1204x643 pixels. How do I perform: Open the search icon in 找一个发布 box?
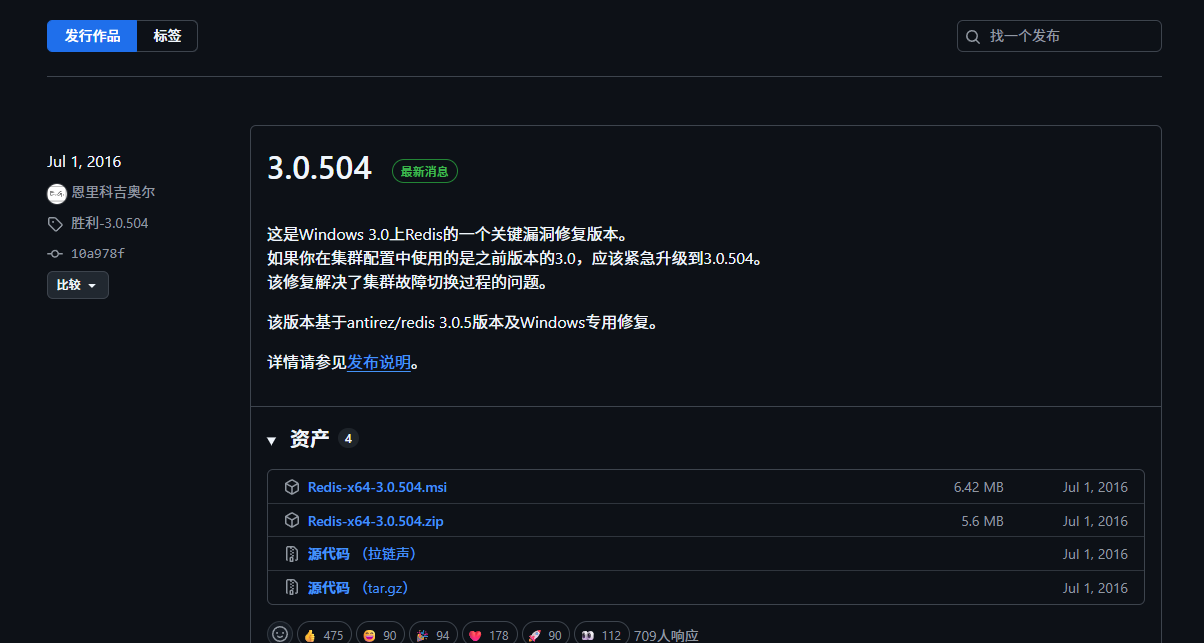click(972, 36)
